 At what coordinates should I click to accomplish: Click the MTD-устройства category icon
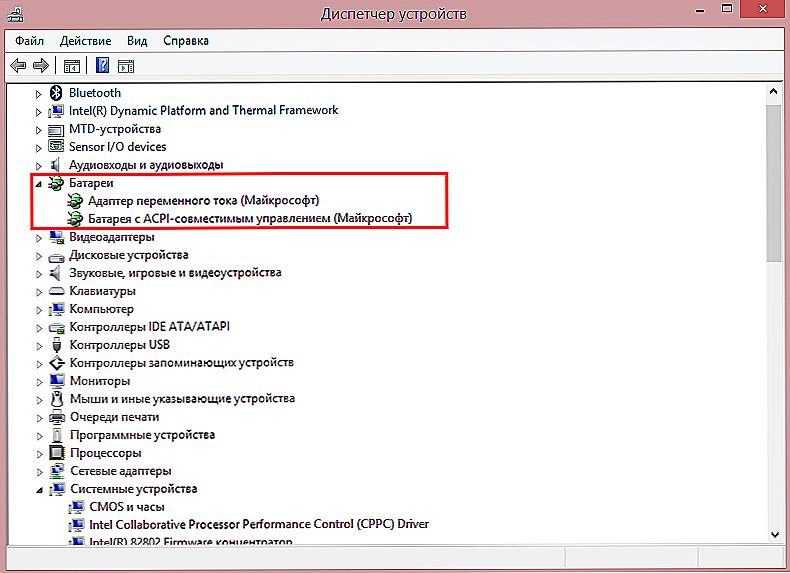click(56, 130)
